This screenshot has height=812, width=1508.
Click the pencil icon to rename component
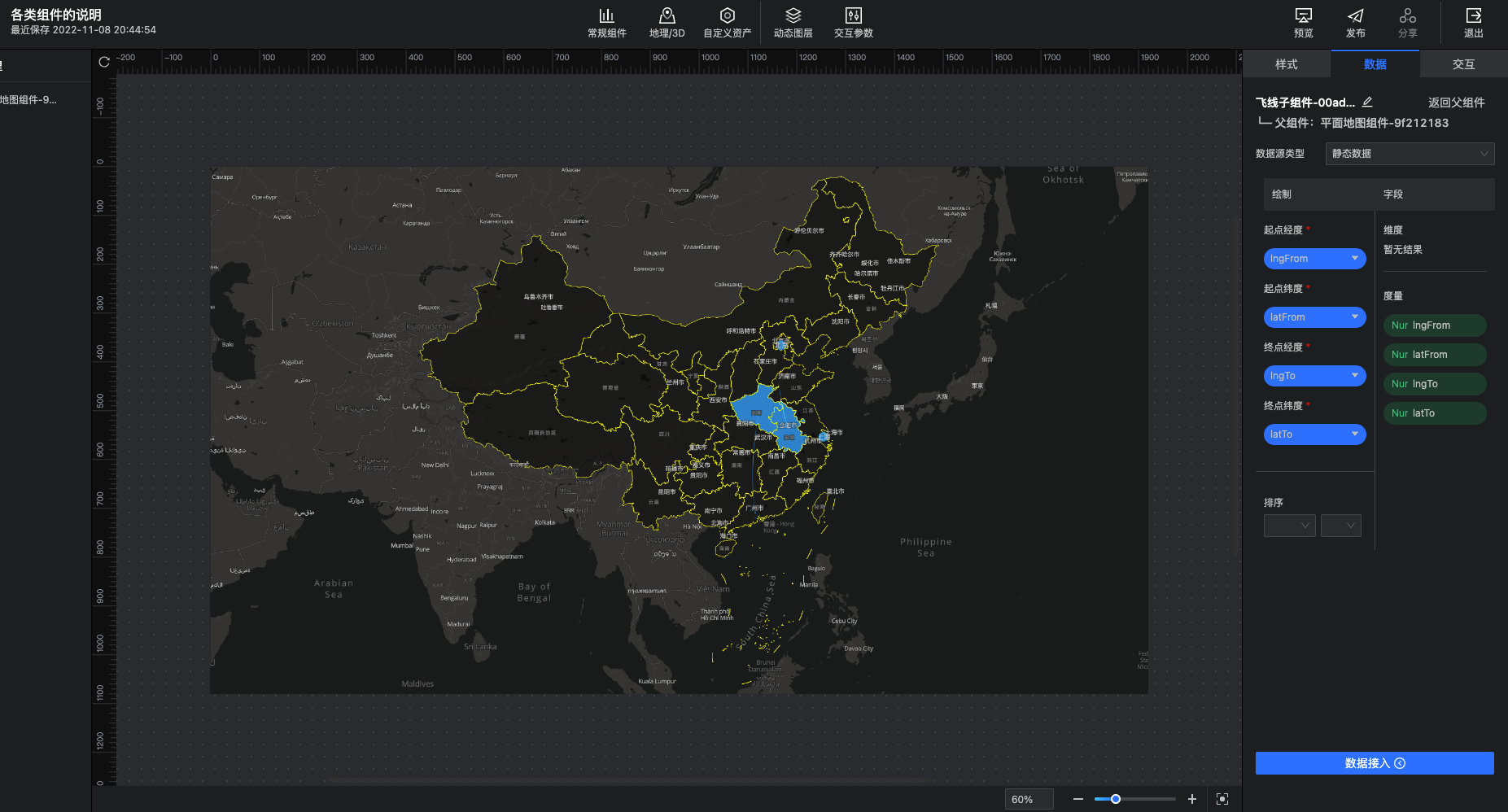(x=1367, y=103)
